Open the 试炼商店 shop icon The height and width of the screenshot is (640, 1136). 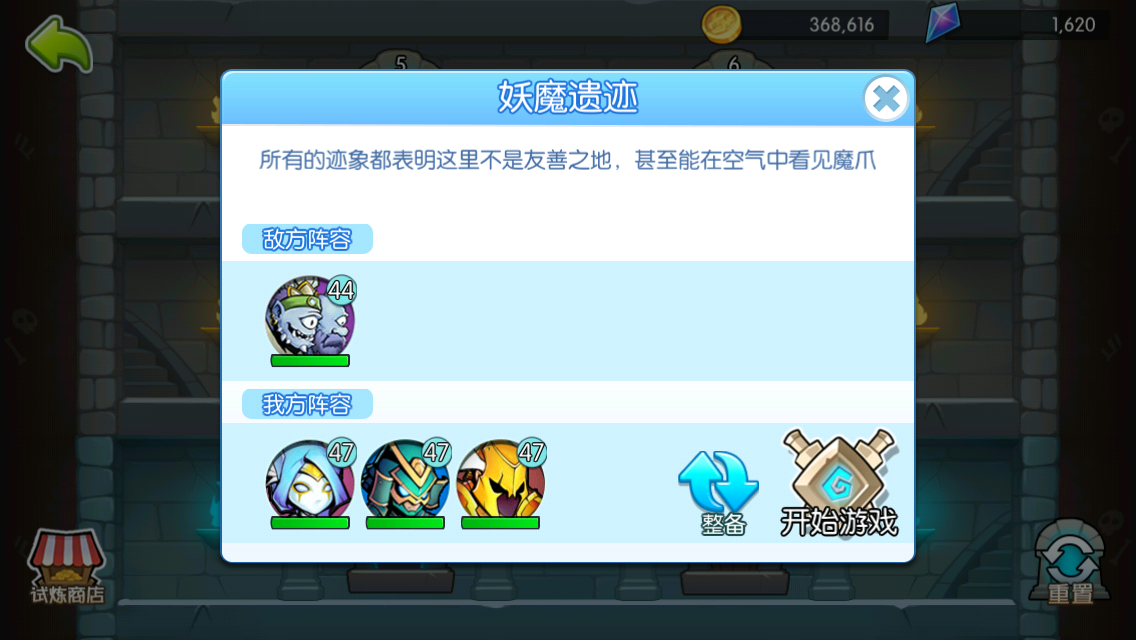[67, 567]
